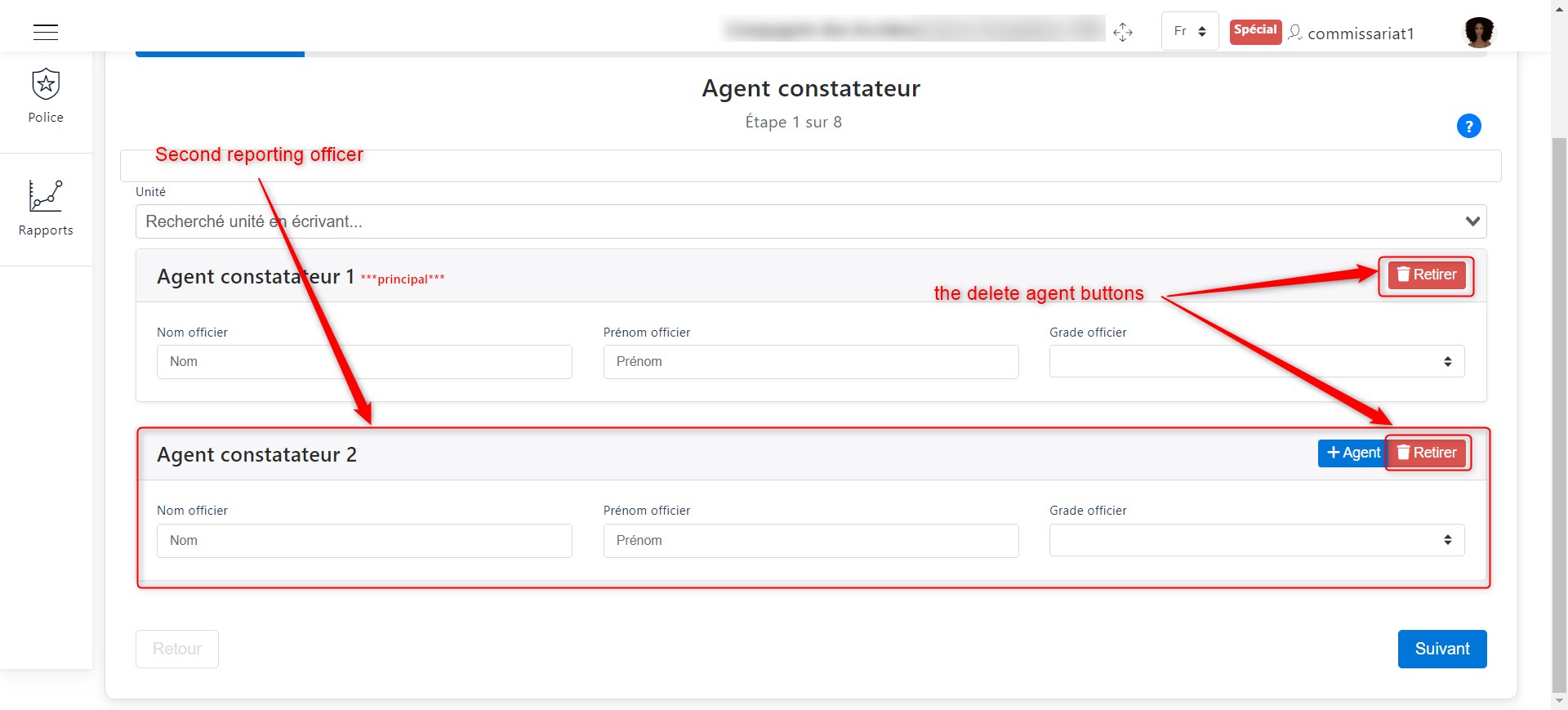Remove Agent constatateur 2 with Retirer
Image resolution: width=1568 pixels, height=710 pixels.
(1427, 453)
